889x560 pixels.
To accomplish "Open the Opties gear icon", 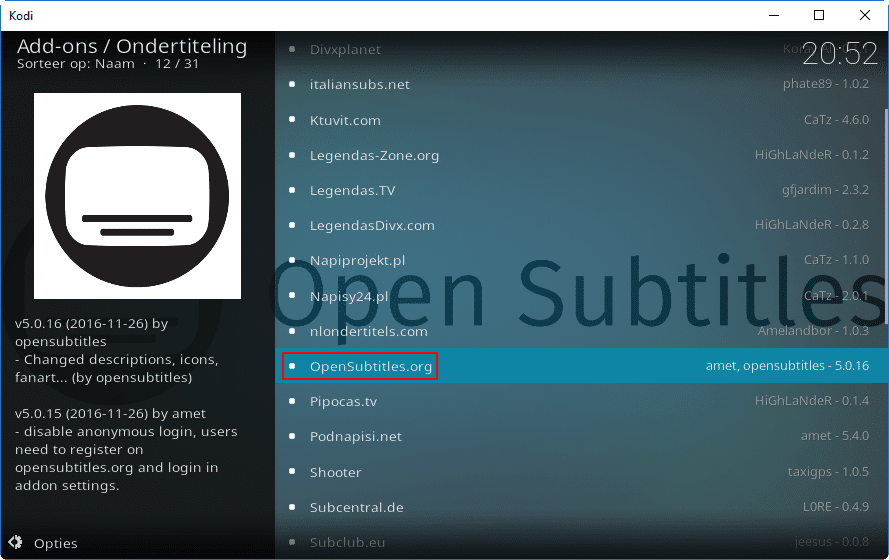I will (15, 542).
